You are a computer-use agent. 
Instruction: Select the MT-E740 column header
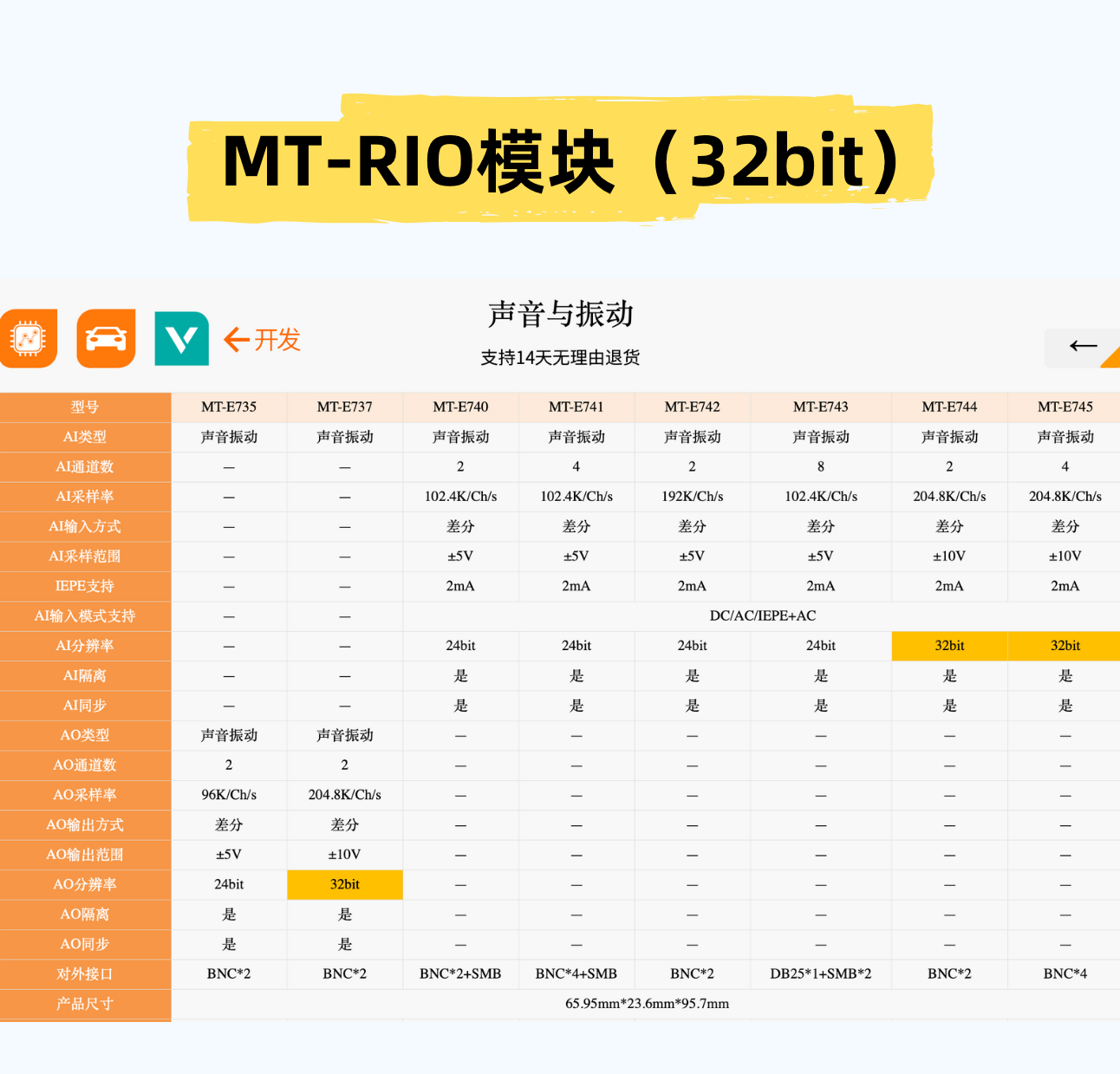460,407
